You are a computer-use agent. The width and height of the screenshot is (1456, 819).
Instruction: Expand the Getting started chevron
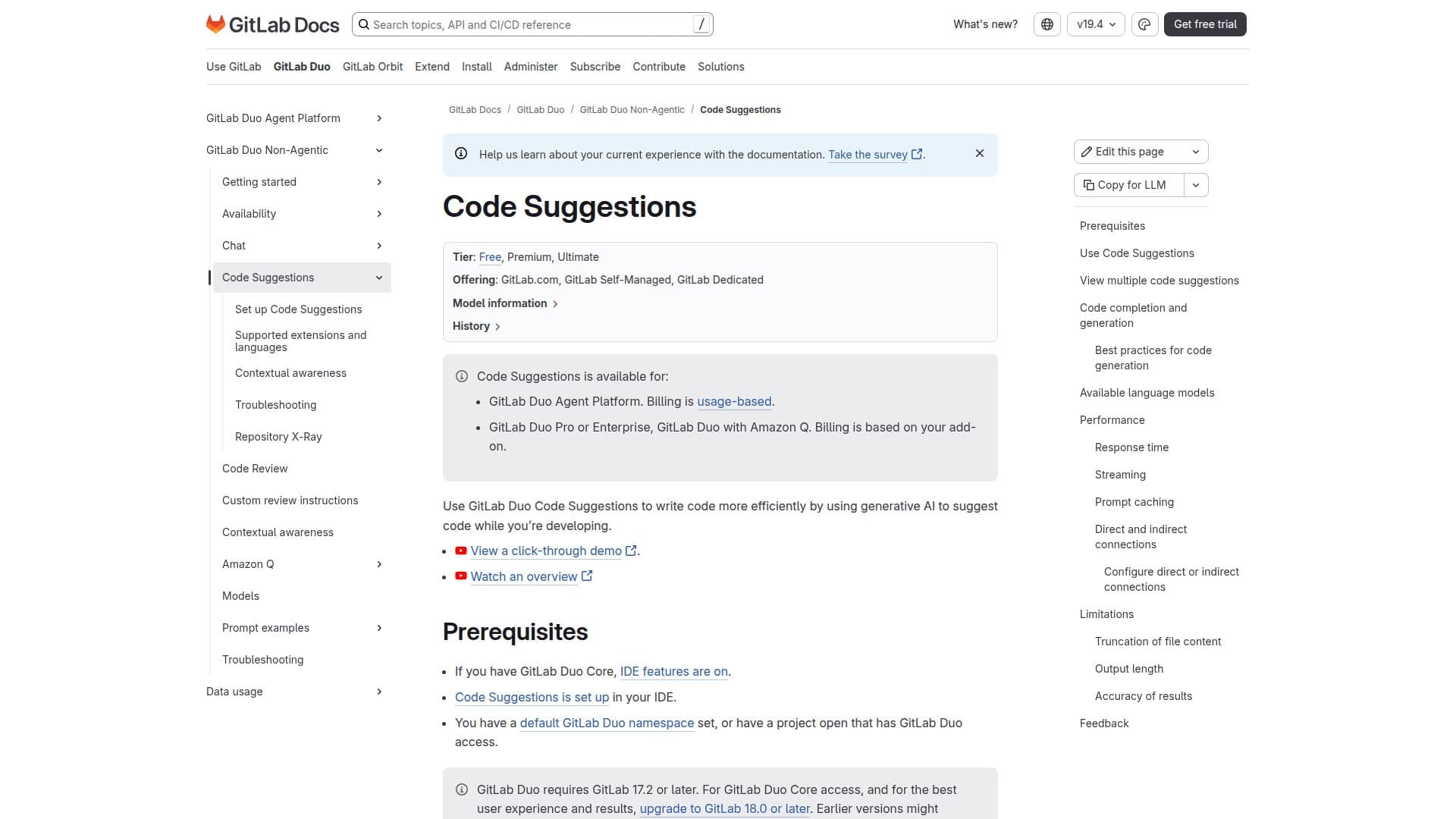coord(379,182)
